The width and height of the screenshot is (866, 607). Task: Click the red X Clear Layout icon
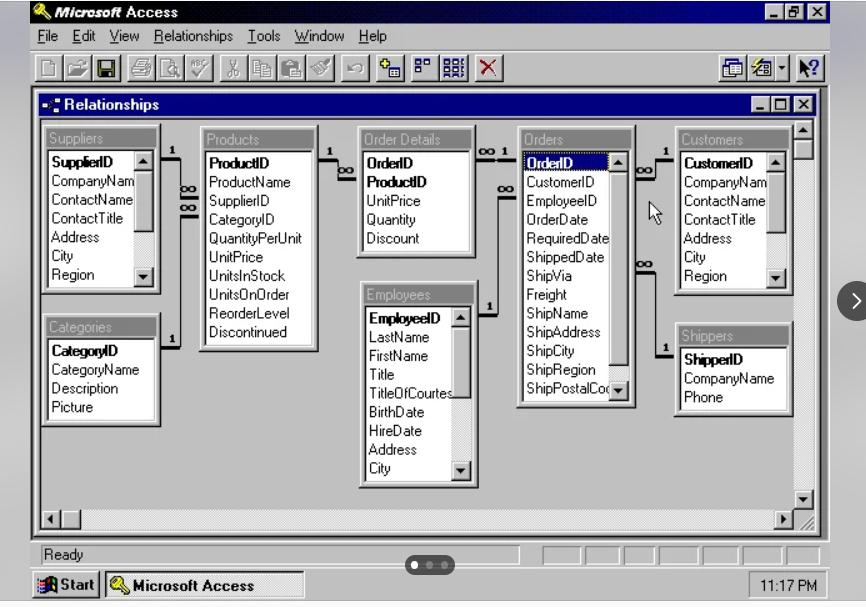[488, 68]
